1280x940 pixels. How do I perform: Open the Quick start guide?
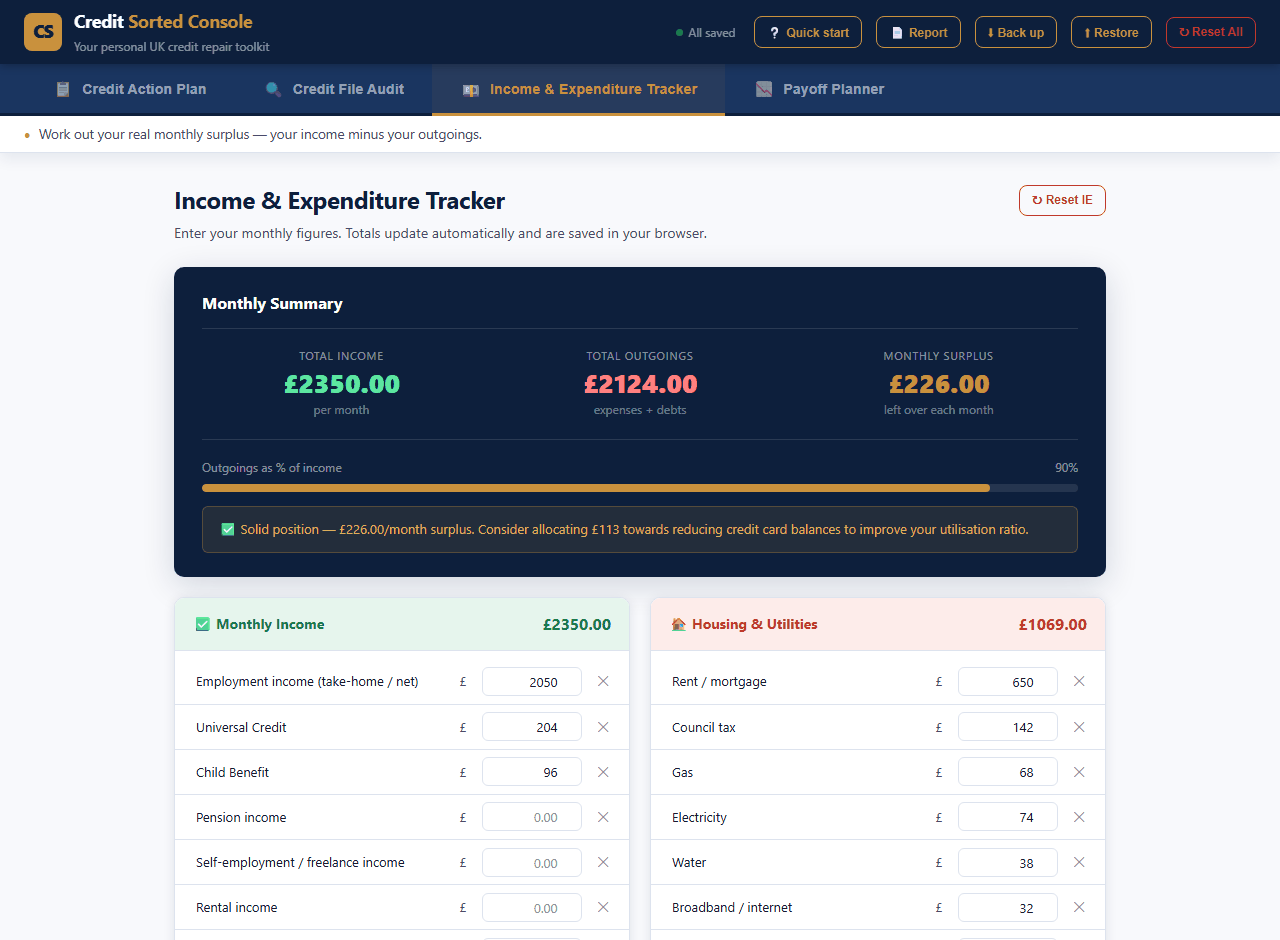[808, 32]
